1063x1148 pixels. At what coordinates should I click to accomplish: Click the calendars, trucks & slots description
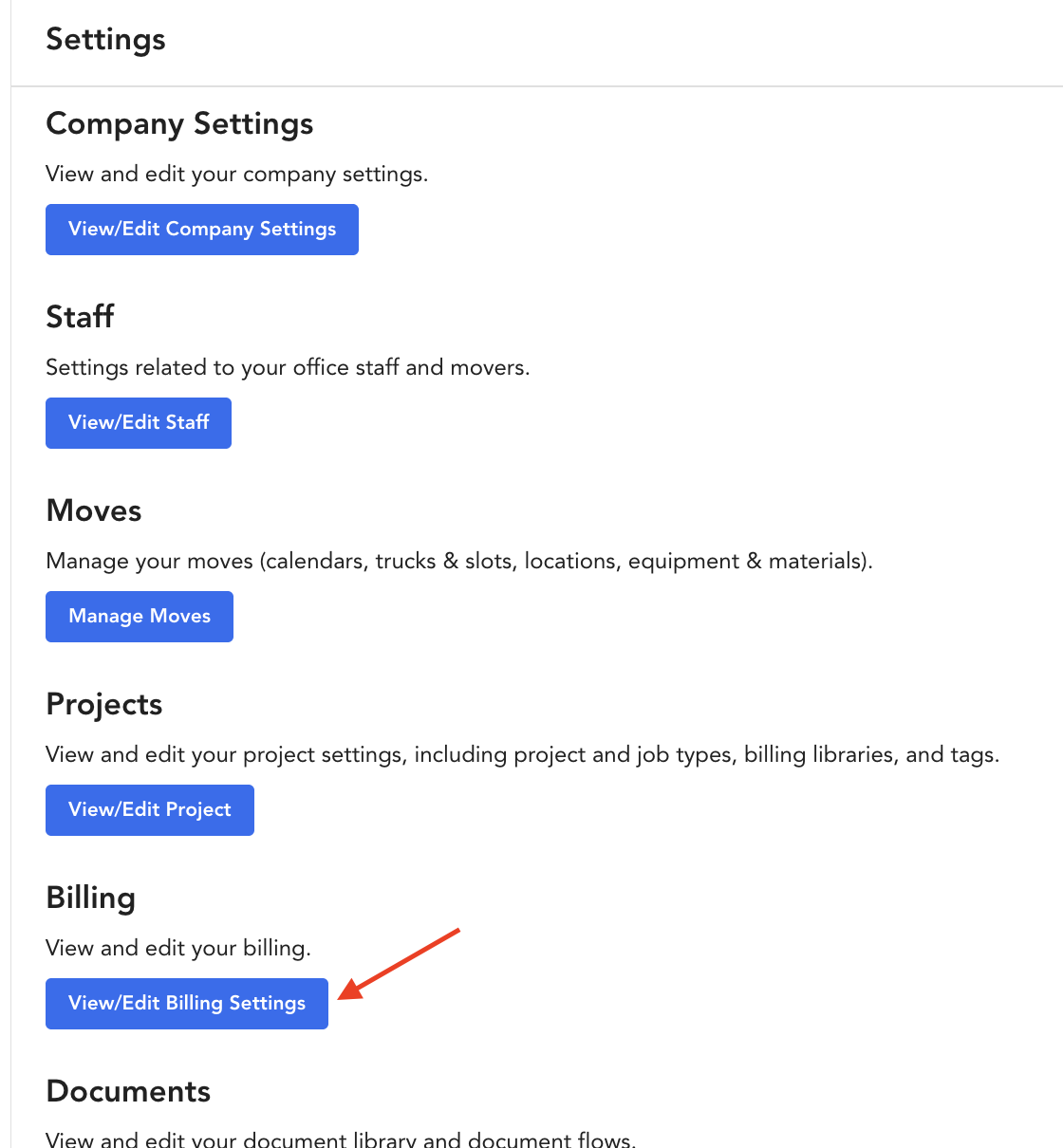tap(459, 562)
